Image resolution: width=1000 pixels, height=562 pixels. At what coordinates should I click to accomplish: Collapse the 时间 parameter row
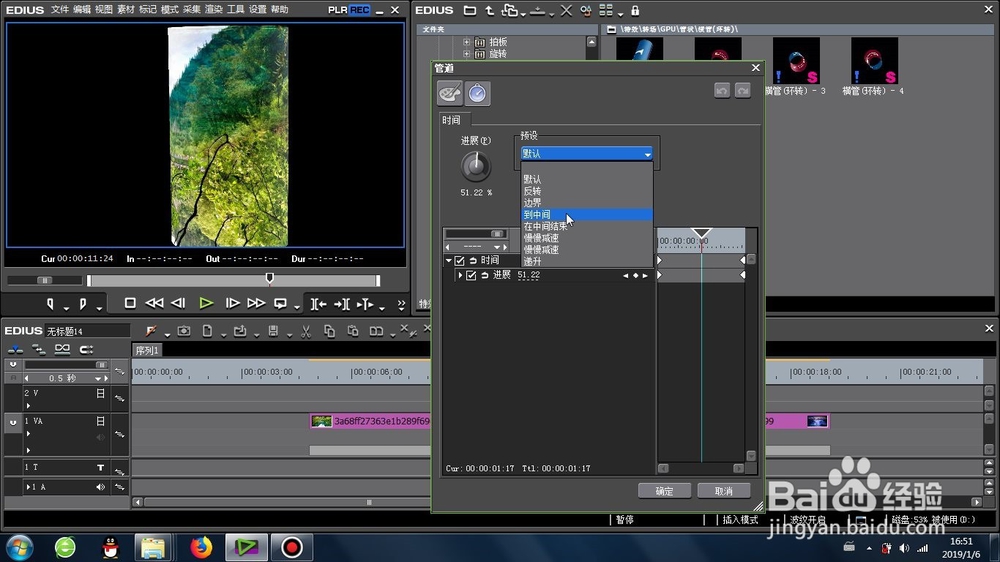coord(448,260)
